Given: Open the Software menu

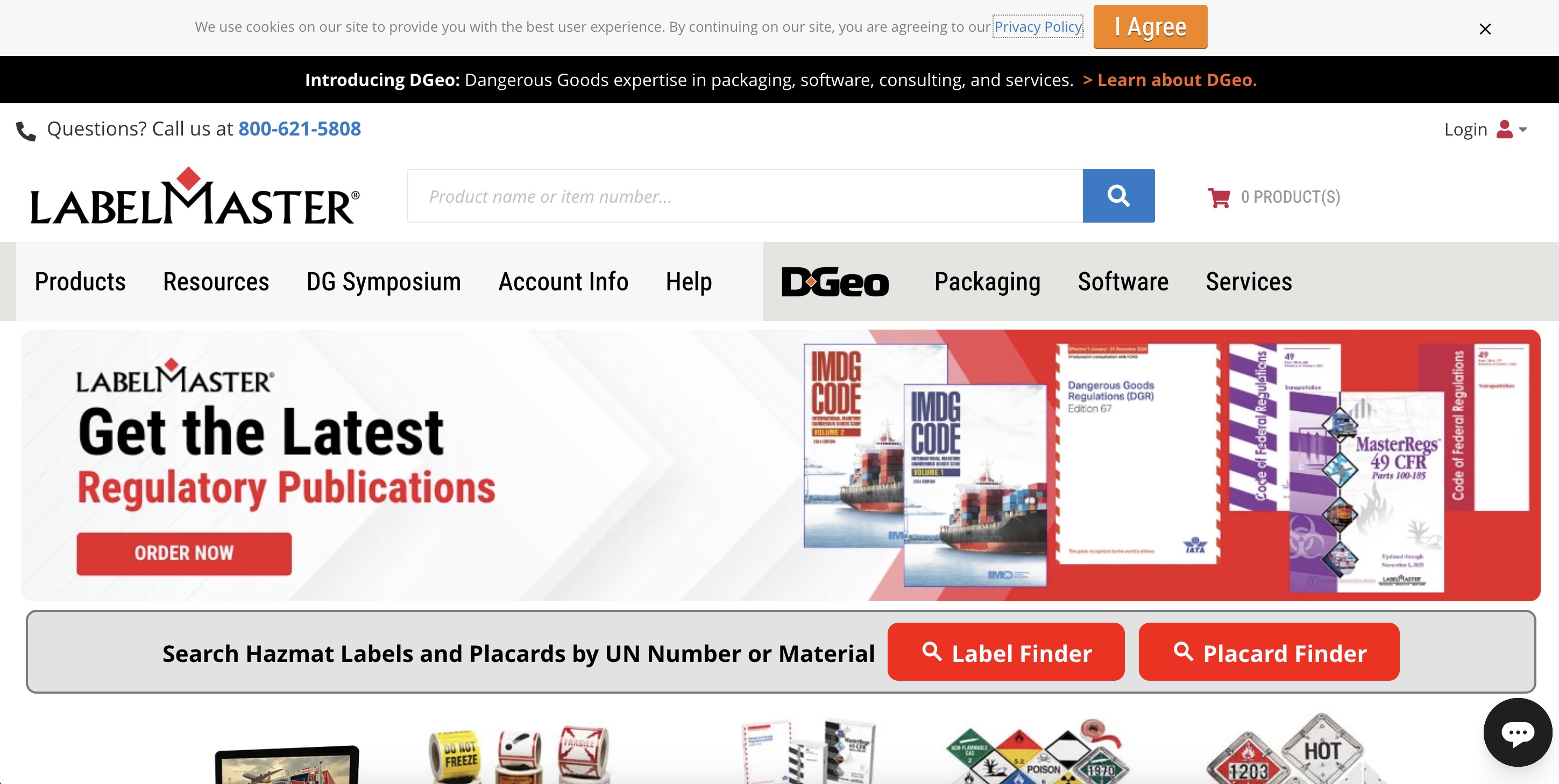Looking at the screenshot, I should (x=1123, y=281).
